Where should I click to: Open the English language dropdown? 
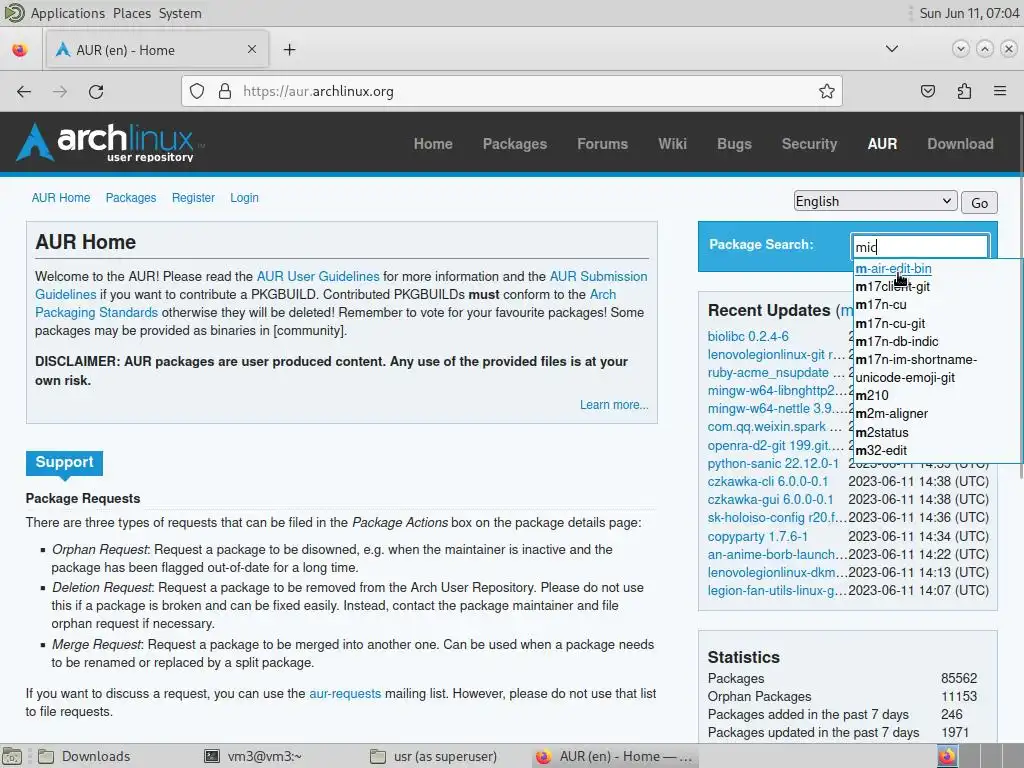875,201
